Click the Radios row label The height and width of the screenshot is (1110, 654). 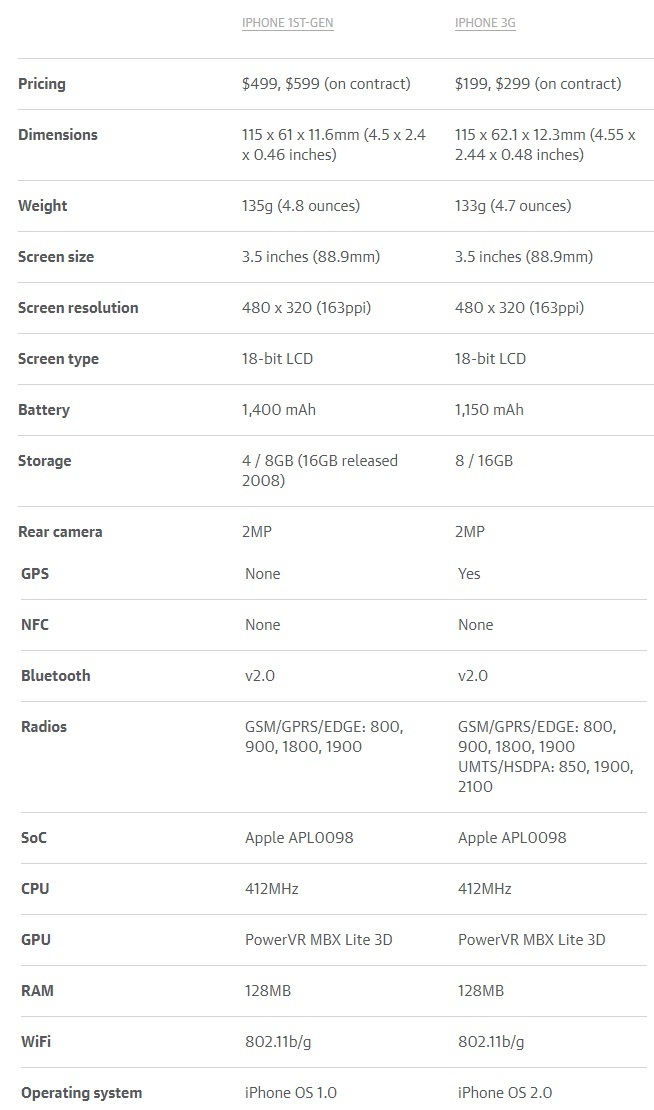[x=44, y=726]
